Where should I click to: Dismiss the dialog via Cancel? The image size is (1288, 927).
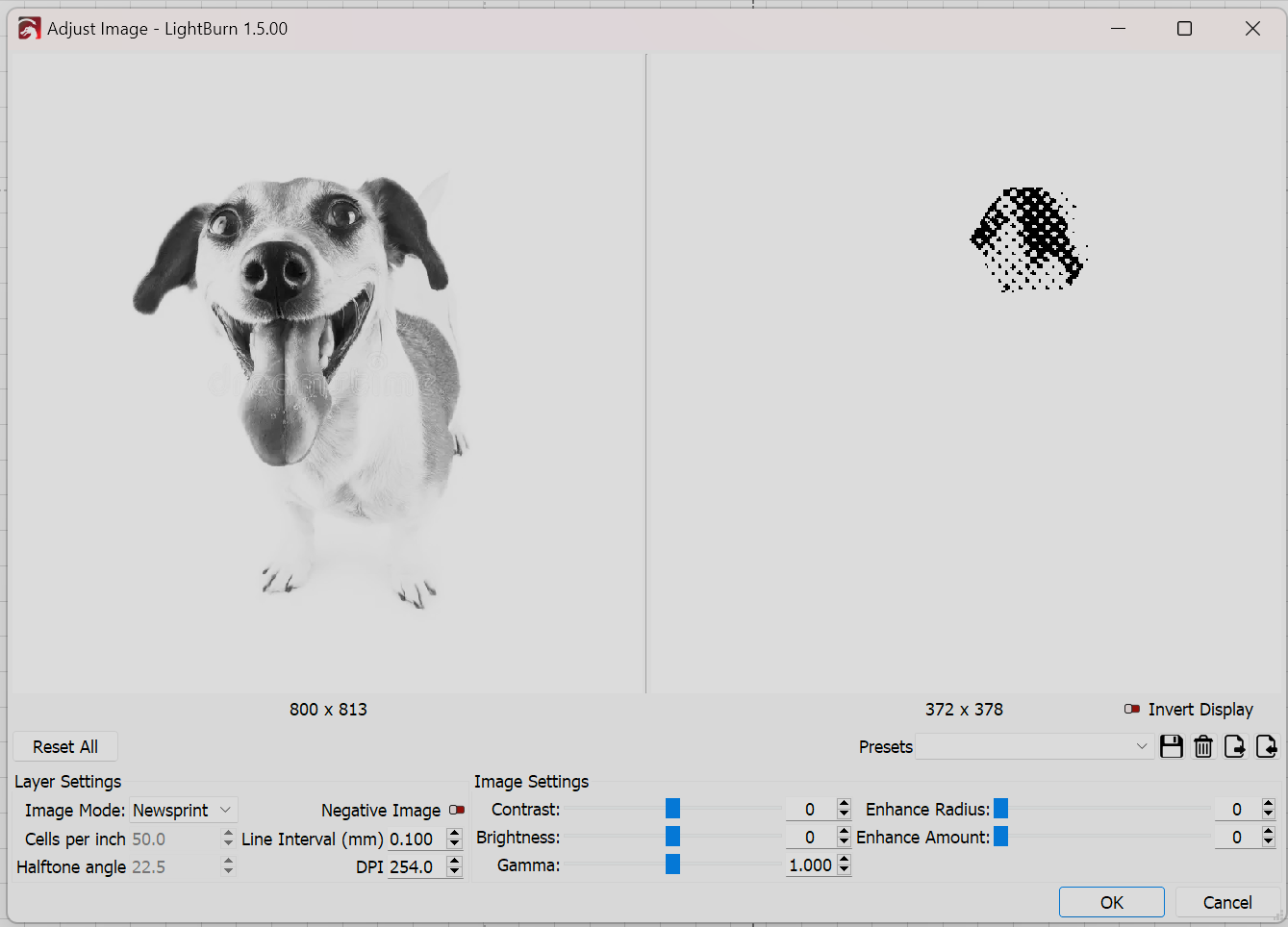click(1226, 902)
